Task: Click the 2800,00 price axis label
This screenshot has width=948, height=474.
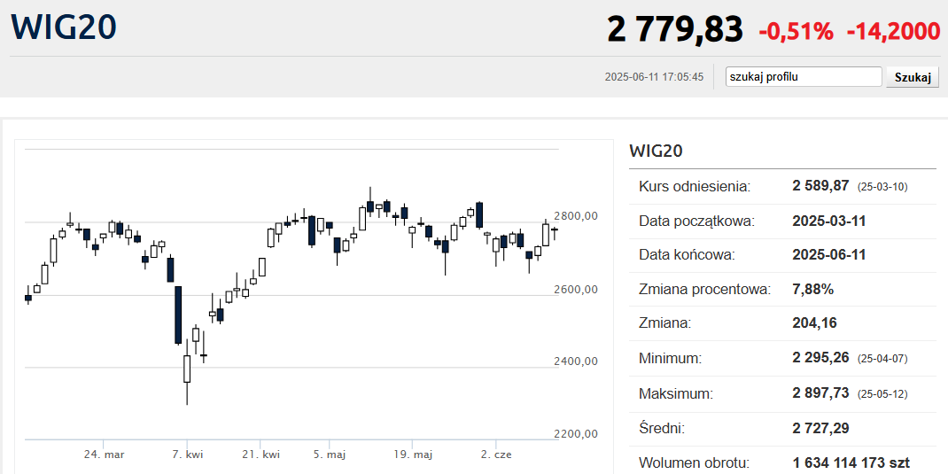Action: pyautogui.click(x=576, y=216)
